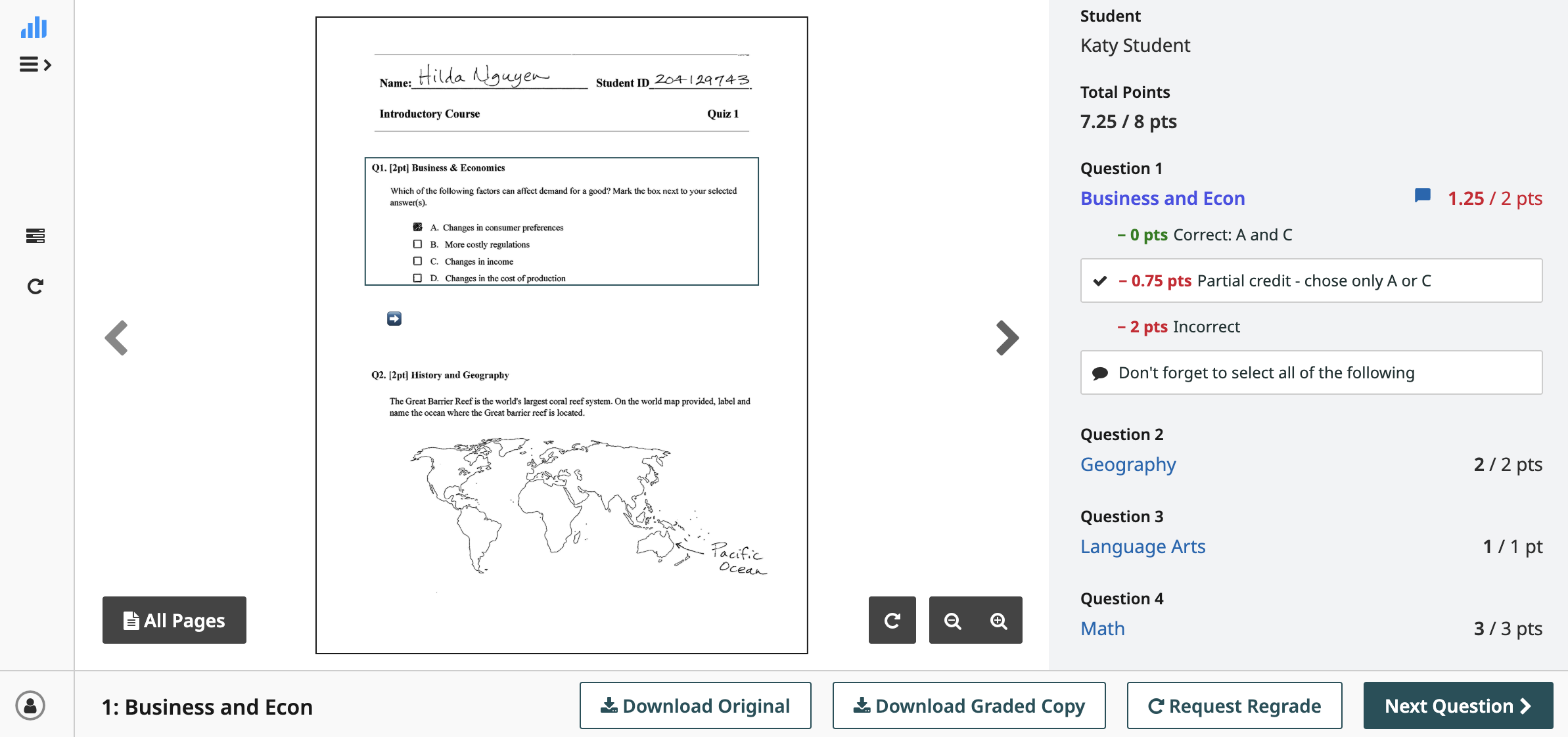The image size is (1568, 737).
Task: Go to next page with right chevron
Action: point(1007,338)
